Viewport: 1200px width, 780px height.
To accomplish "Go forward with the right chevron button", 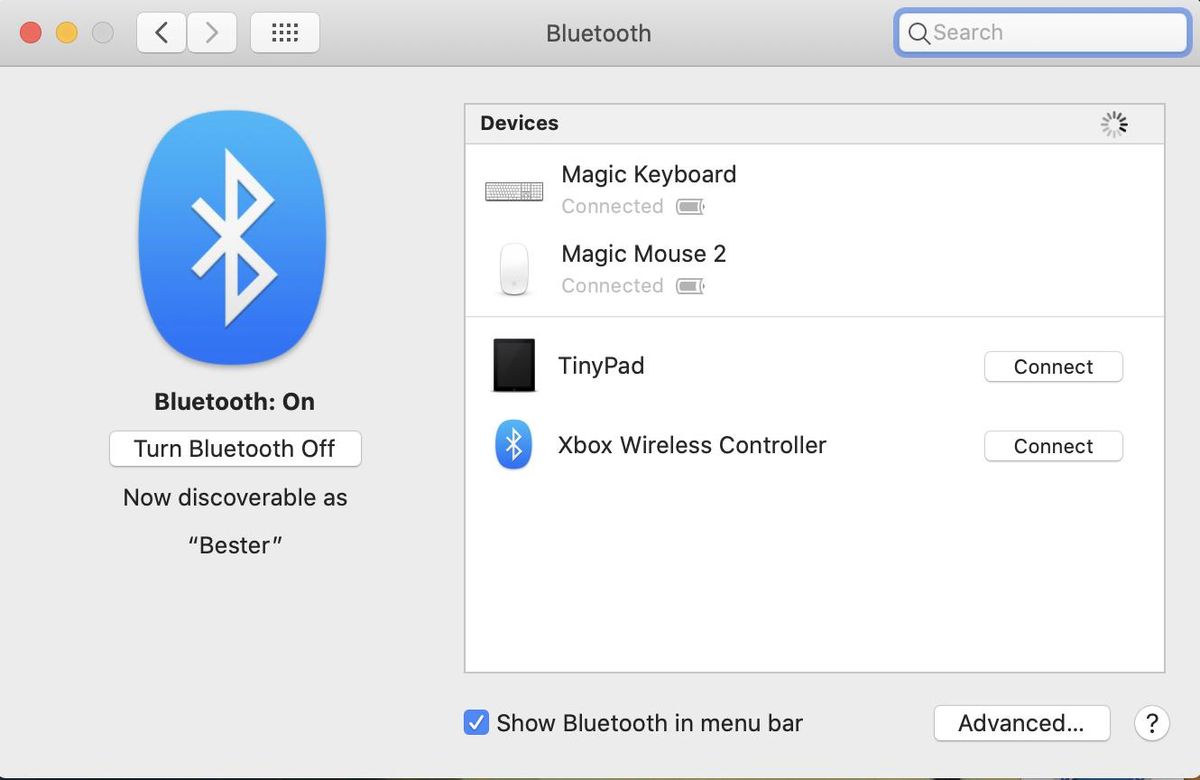I will tap(211, 33).
